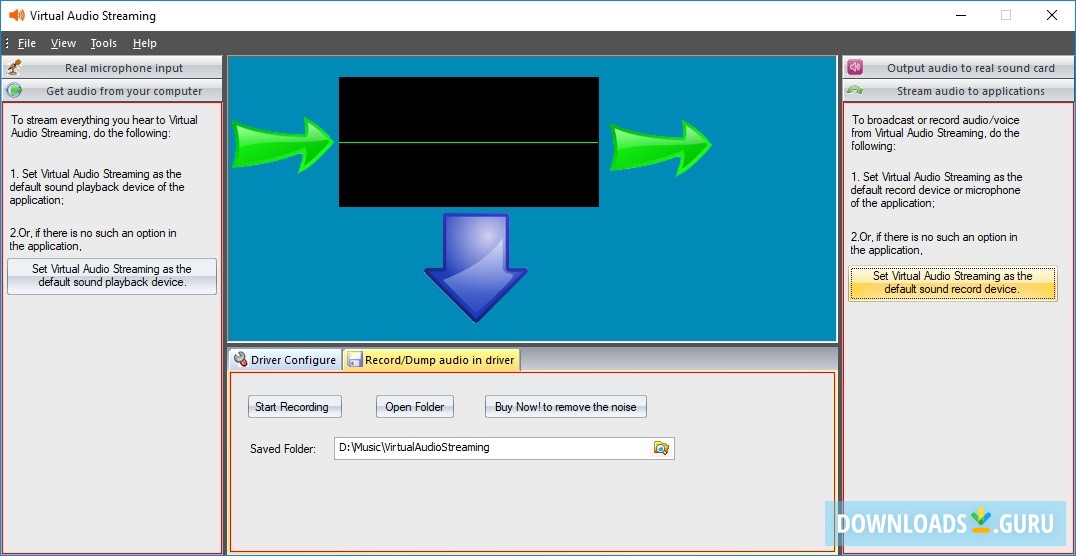Click the wrench icon on Driver Configure tab

(240, 359)
